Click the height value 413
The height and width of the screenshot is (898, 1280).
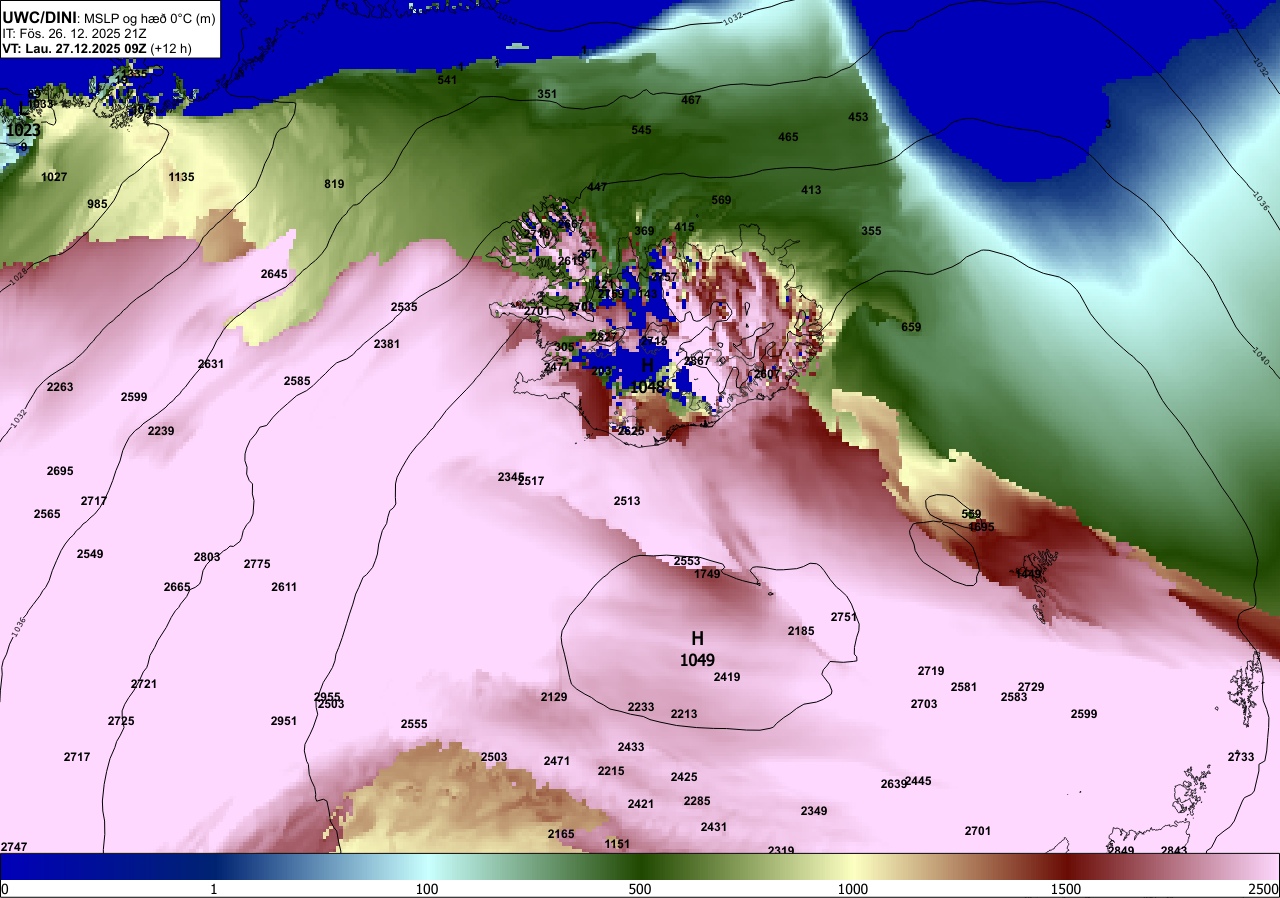811,190
